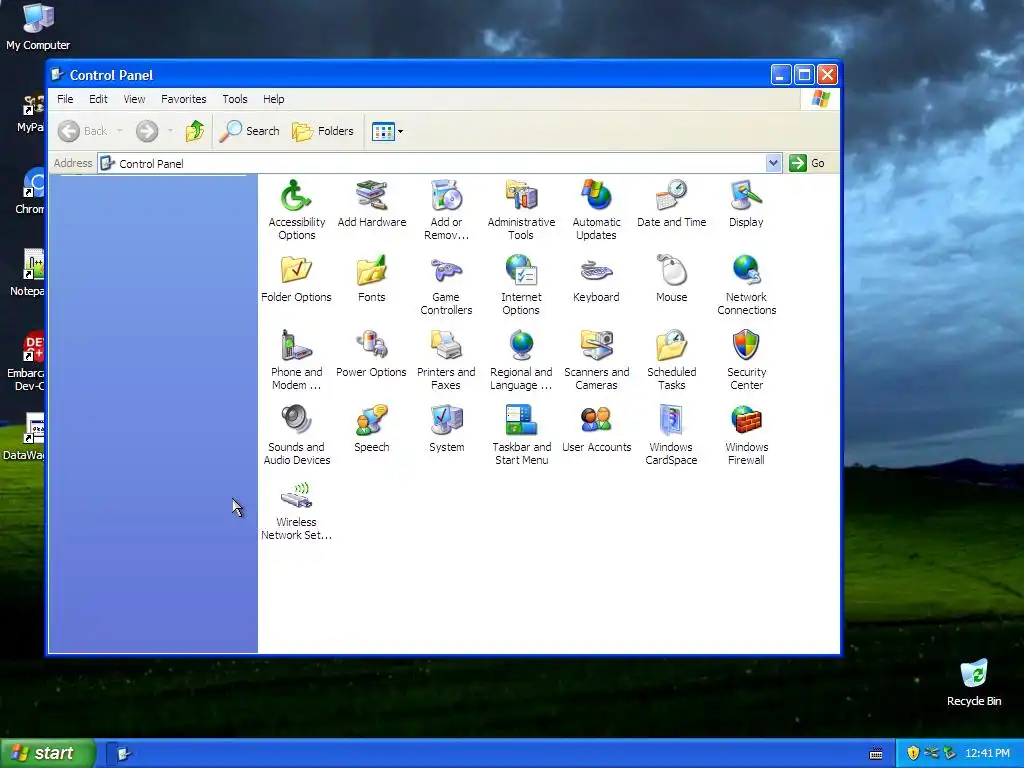Image resolution: width=1024 pixels, height=768 pixels.
Task: Click the Forward arrow button
Action: pyautogui.click(x=147, y=131)
